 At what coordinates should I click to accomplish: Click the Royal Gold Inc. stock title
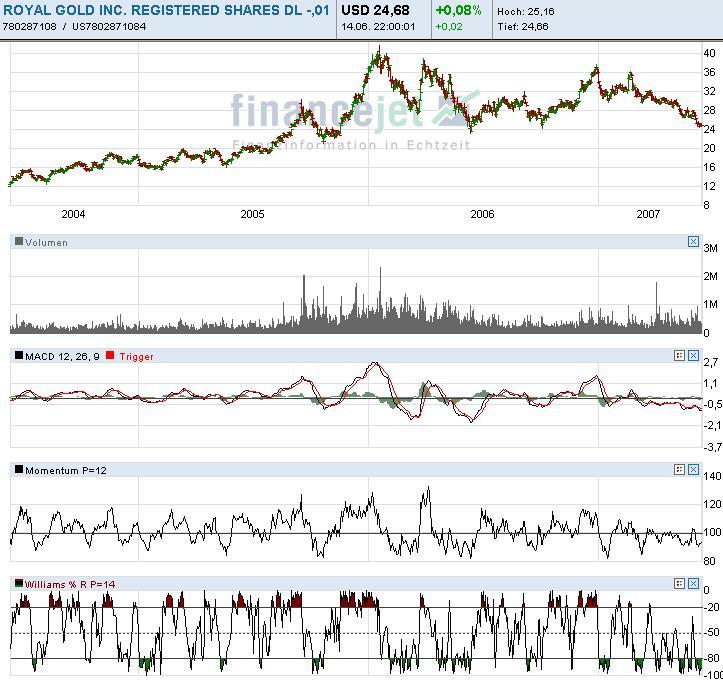pyautogui.click(x=166, y=10)
